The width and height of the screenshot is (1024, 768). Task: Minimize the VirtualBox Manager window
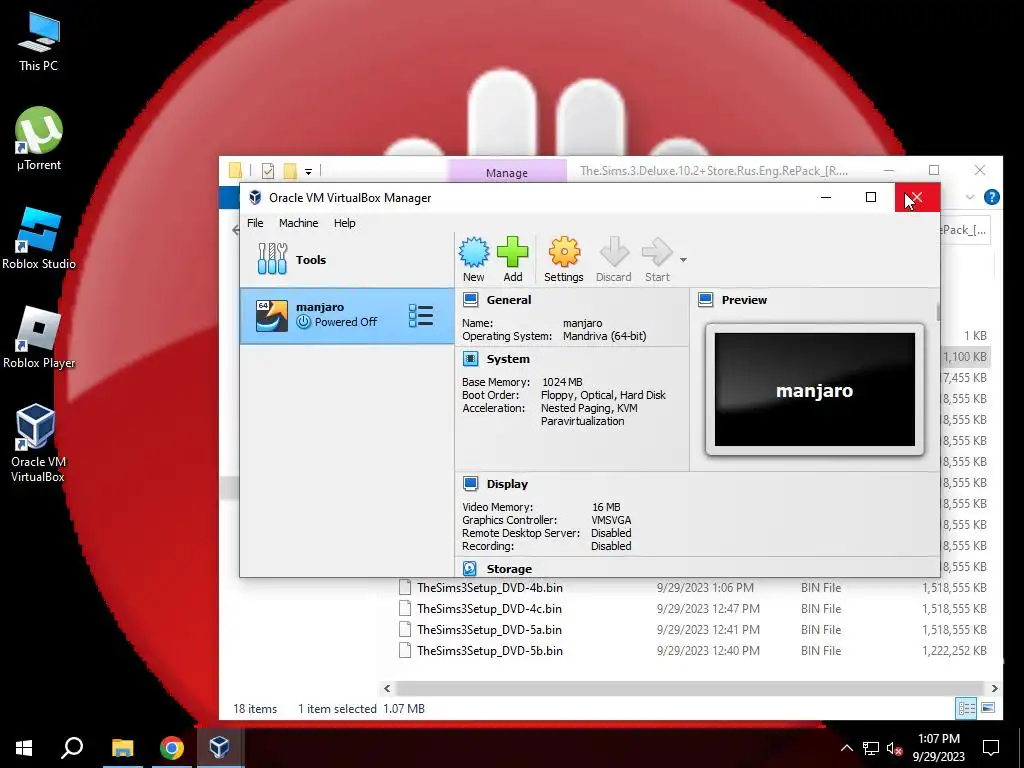826,197
